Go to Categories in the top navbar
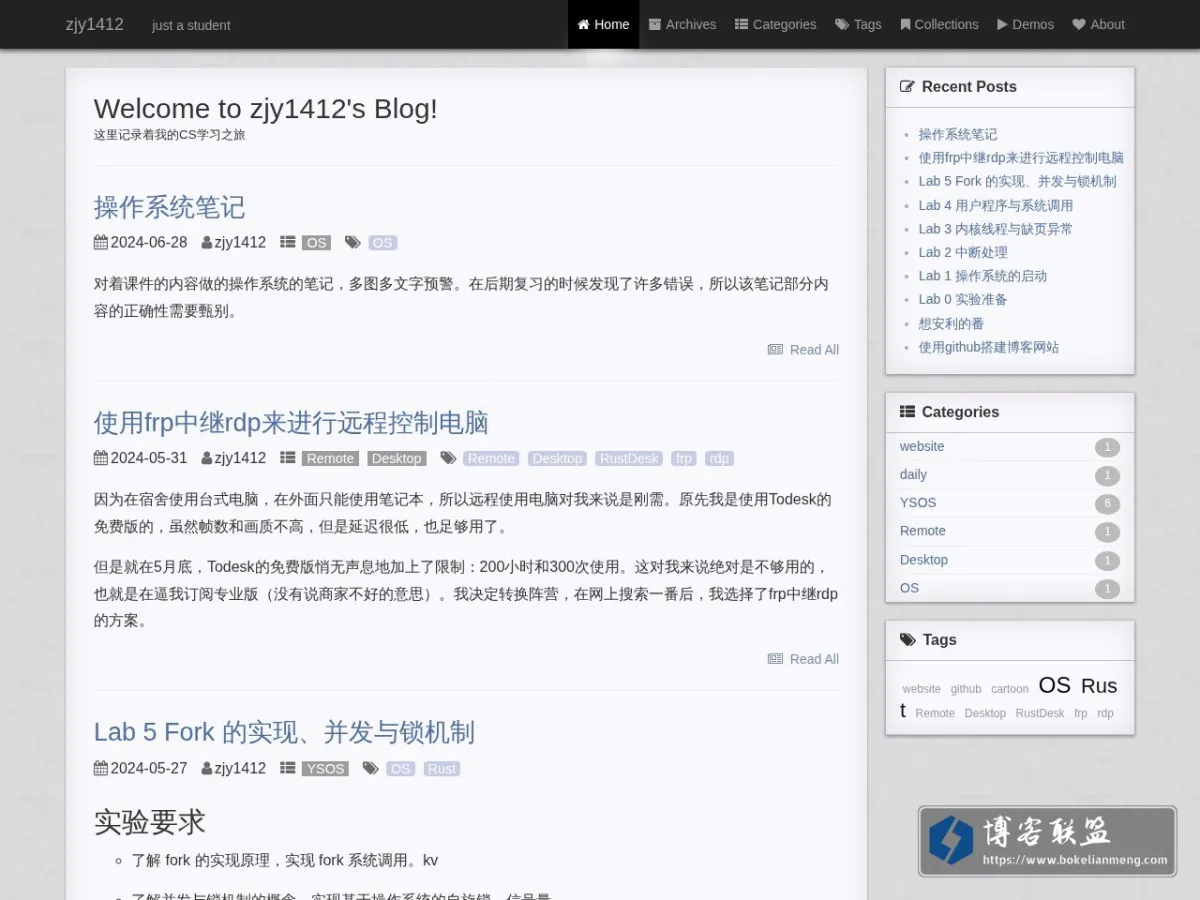1200x900 pixels. 775,24
